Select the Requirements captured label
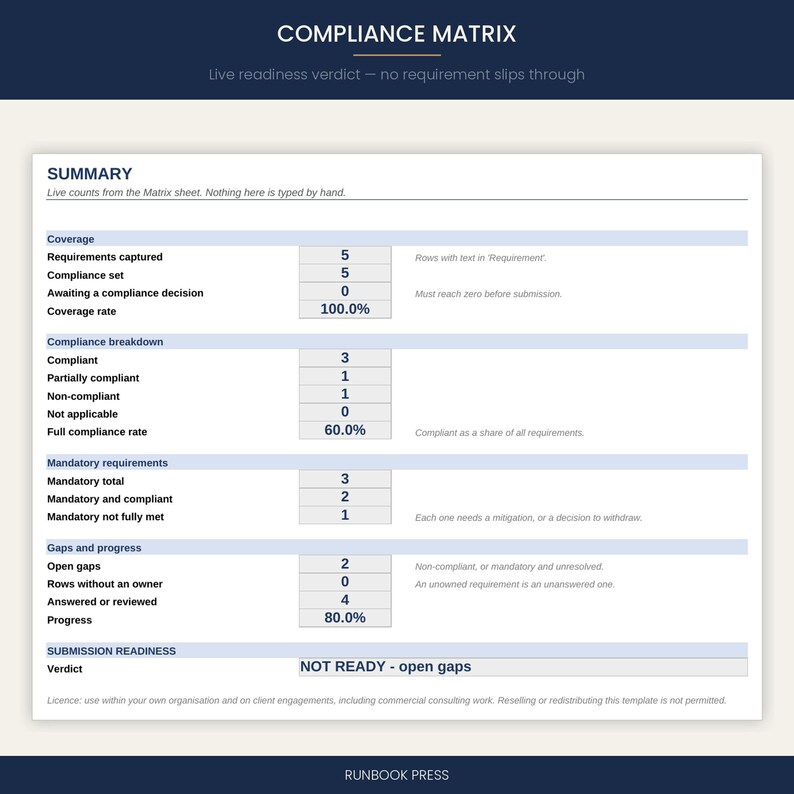794x794 pixels. 105,257
